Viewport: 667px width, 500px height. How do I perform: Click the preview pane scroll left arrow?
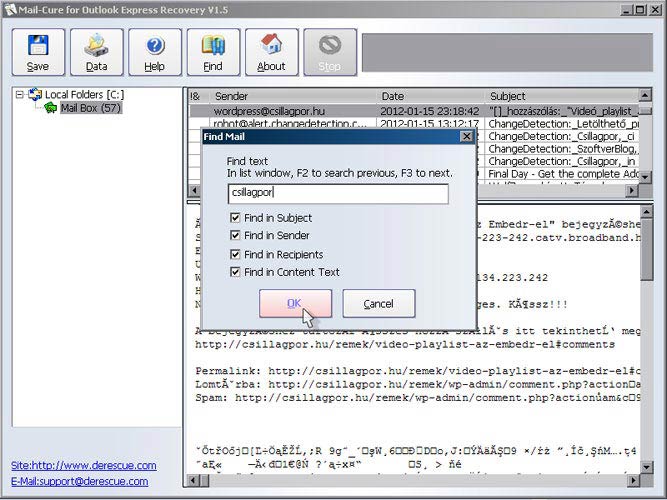coord(193,481)
